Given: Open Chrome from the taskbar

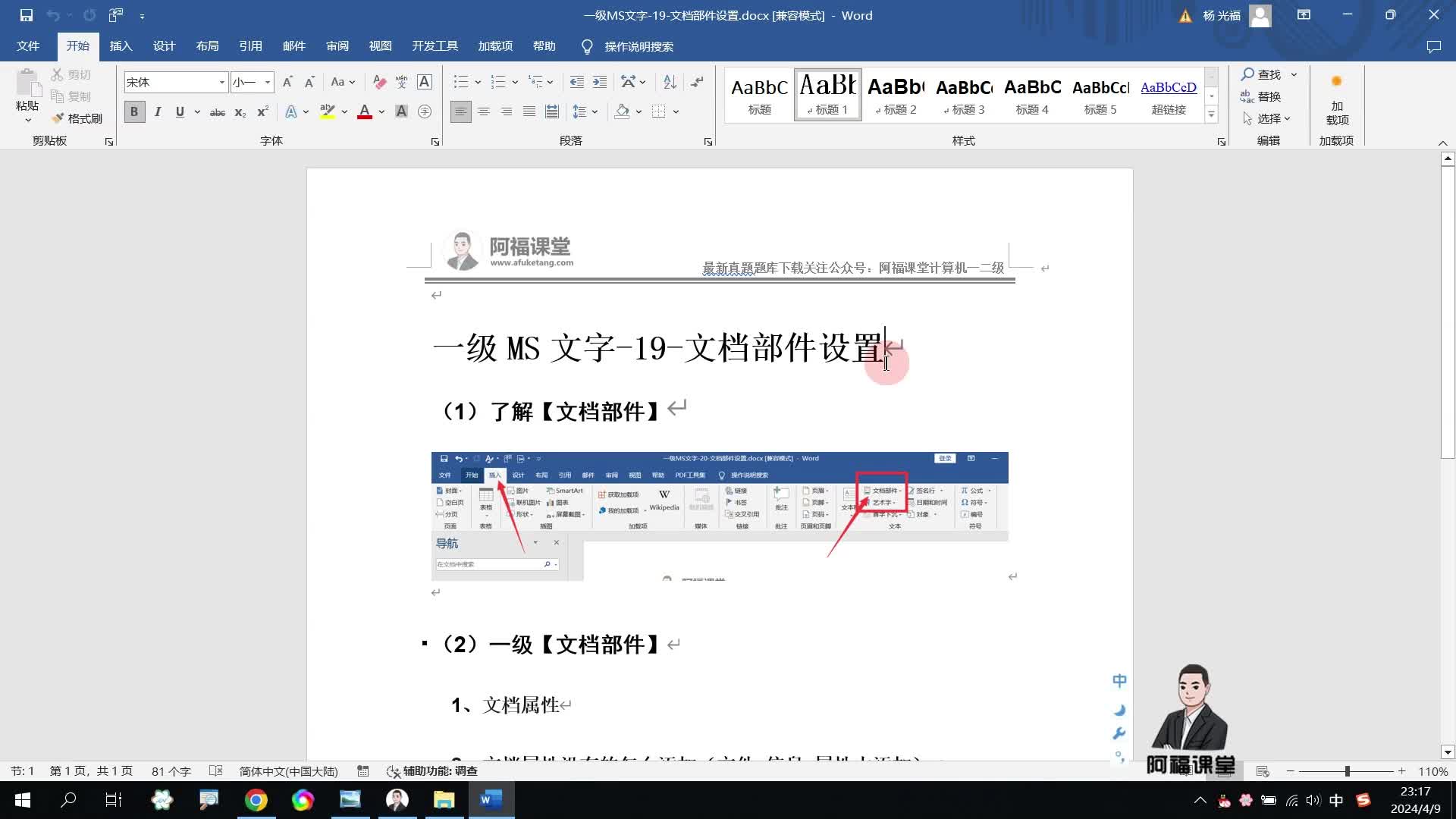Looking at the screenshot, I should coord(256,800).
